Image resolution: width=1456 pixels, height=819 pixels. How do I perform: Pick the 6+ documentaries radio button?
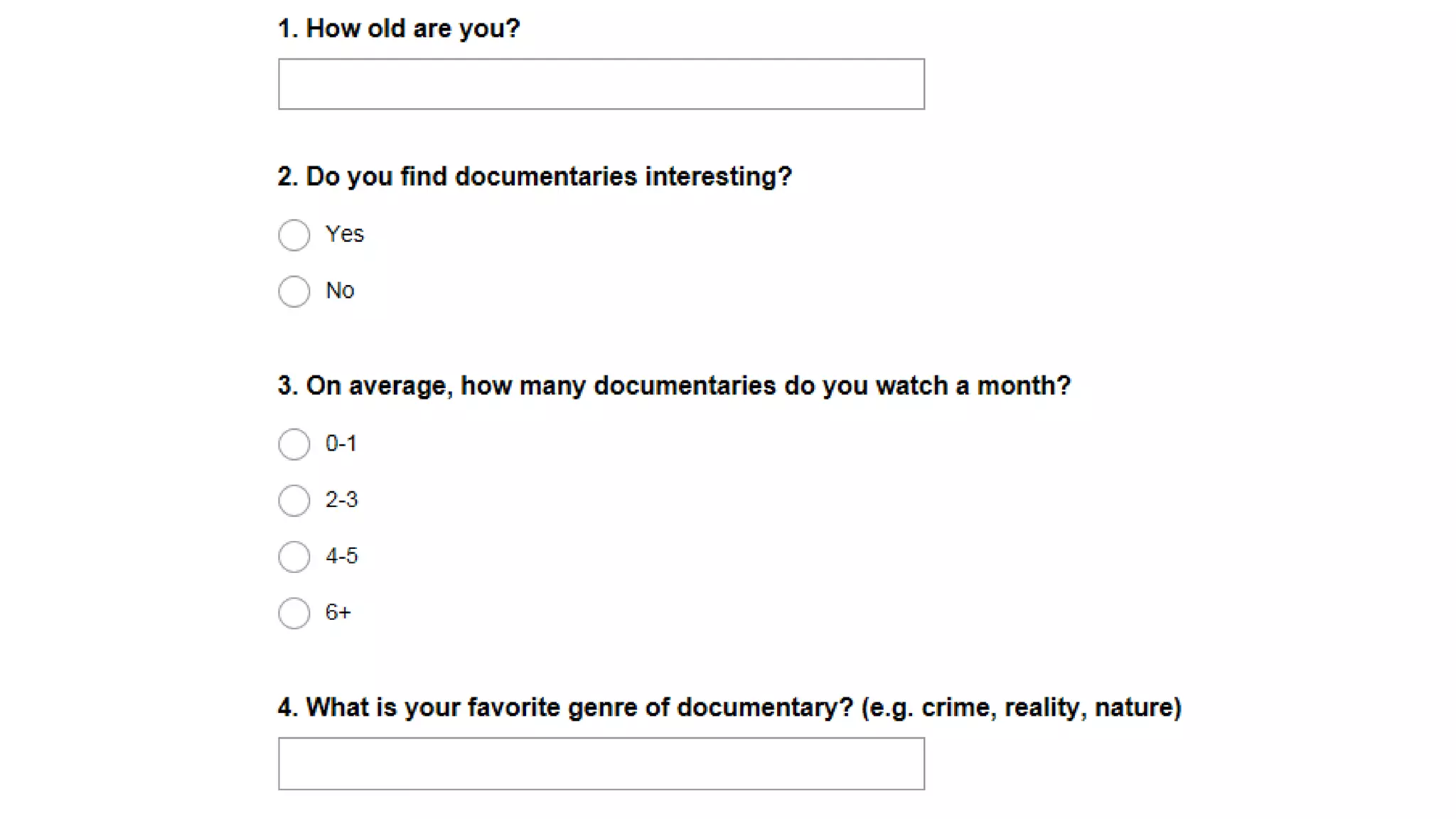point(294,613)
